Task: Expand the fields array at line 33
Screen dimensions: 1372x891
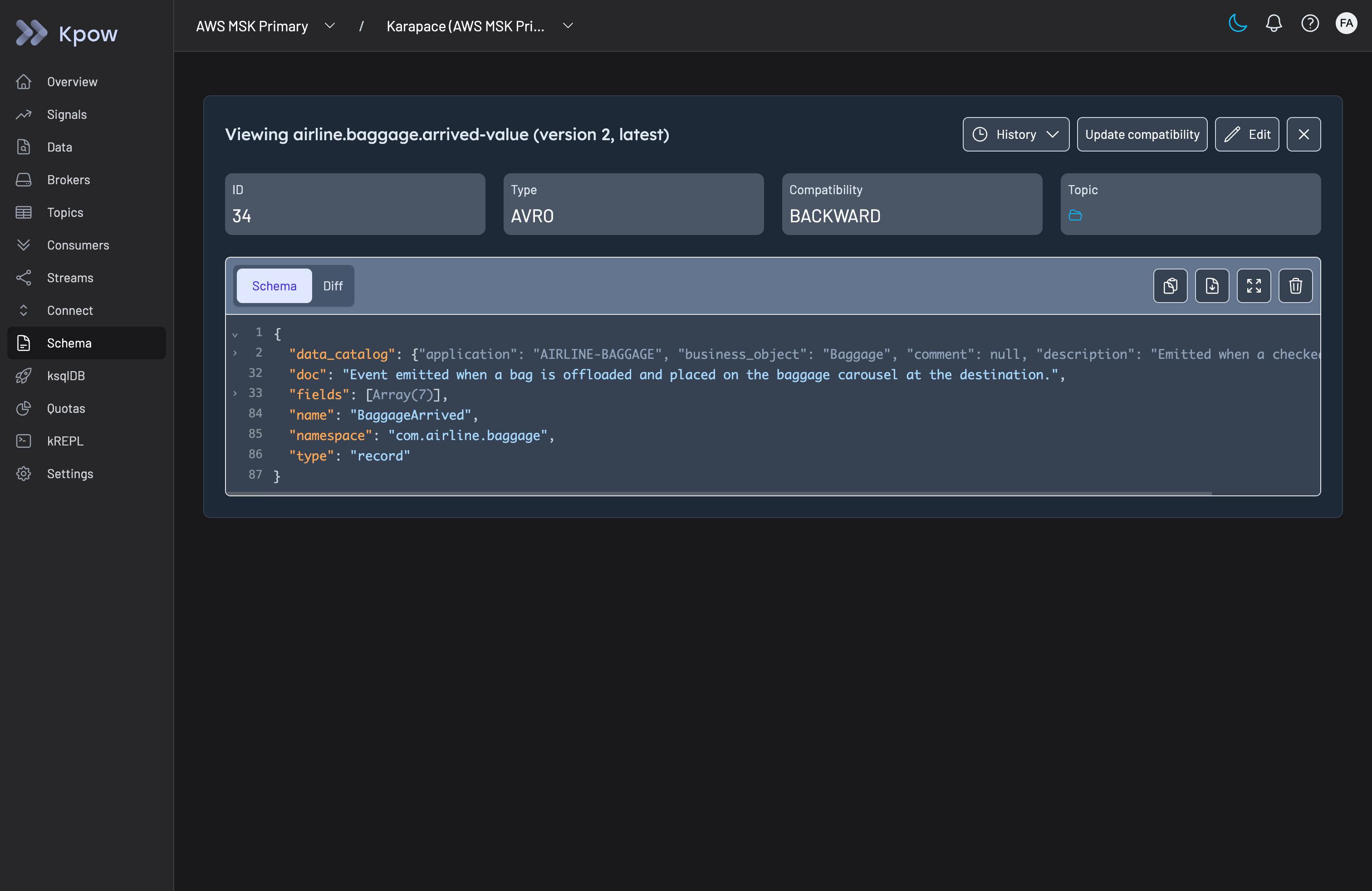Action: click(x=235, y=394)
